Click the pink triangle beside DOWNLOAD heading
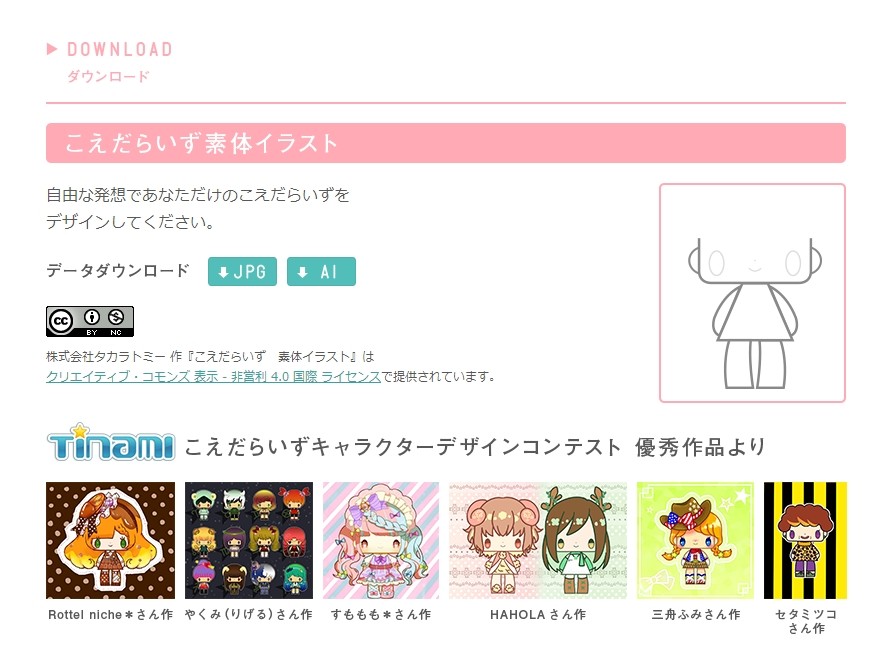890x663 pixels. 52,49
